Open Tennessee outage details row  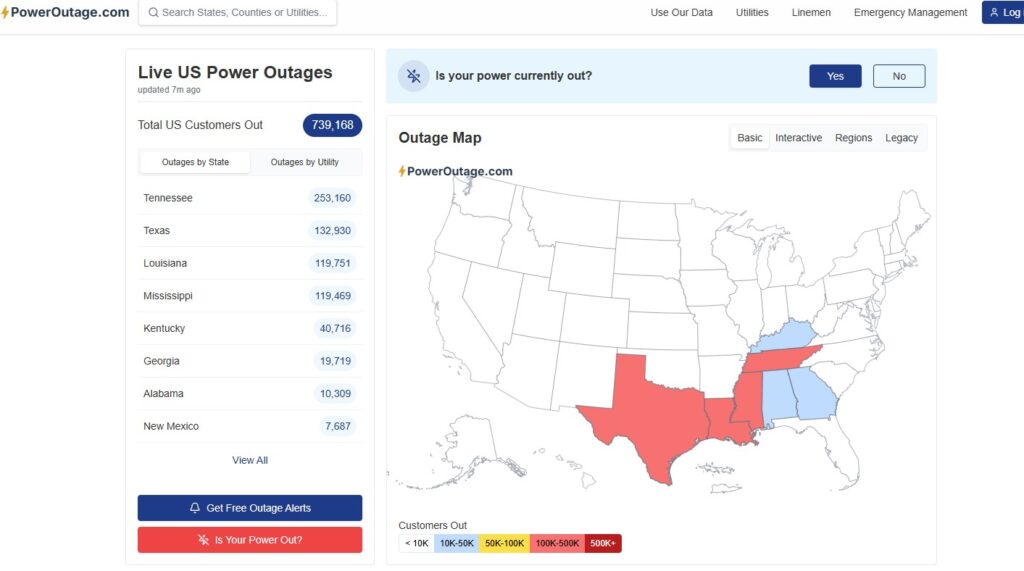249,198
